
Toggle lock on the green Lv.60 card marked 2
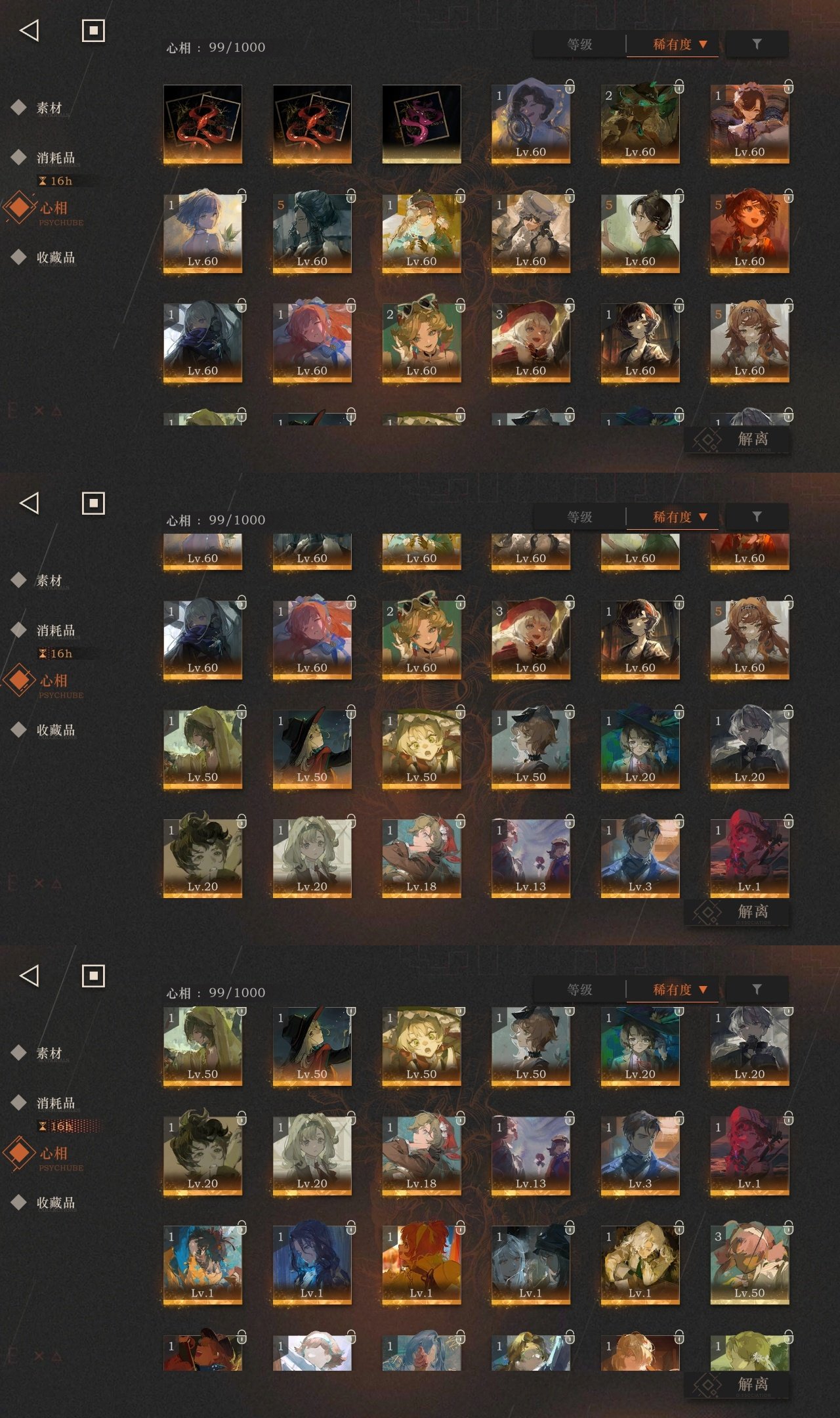click(x=679, y=86)
